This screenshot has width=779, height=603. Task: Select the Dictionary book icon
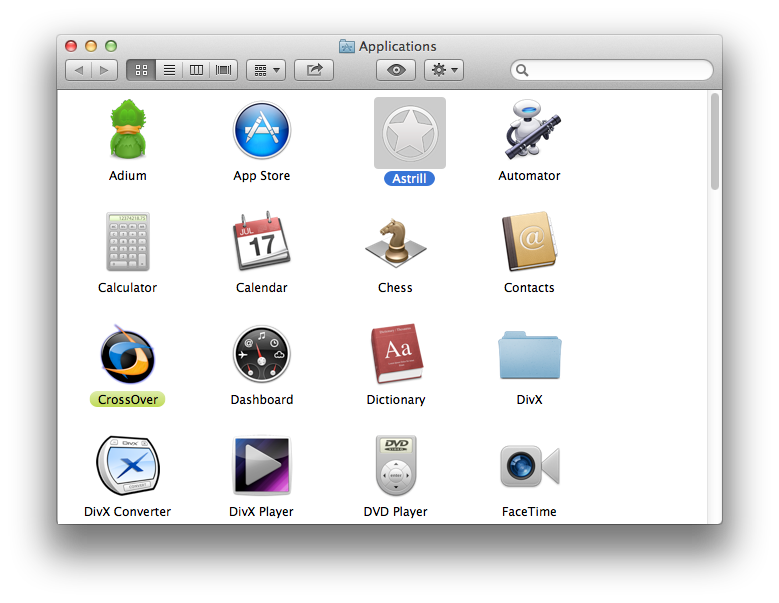395,355
